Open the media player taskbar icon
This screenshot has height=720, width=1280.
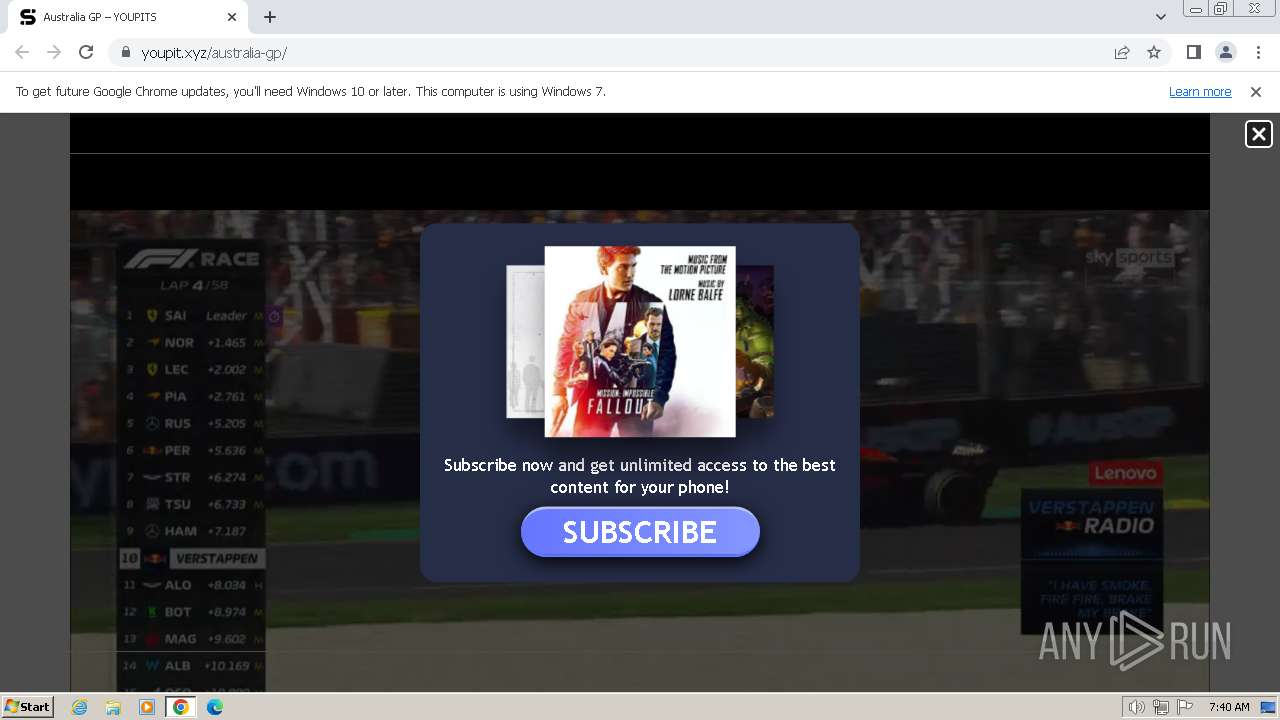pyautogui.click(x=147, y=707)
